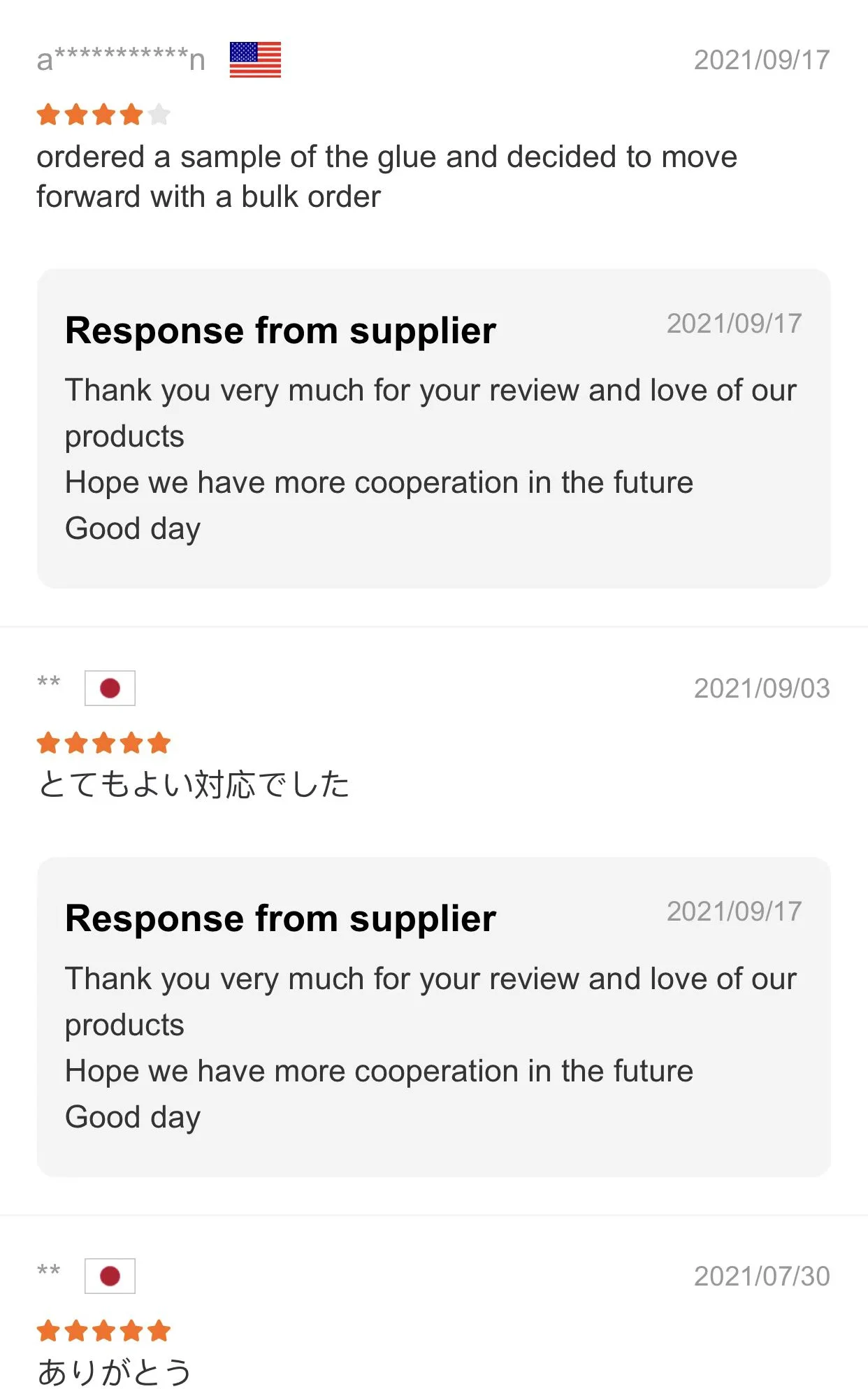Click first 'Response from supplier' heading
This screenshot has width=868, height=1389.
(x=280, y=331)
